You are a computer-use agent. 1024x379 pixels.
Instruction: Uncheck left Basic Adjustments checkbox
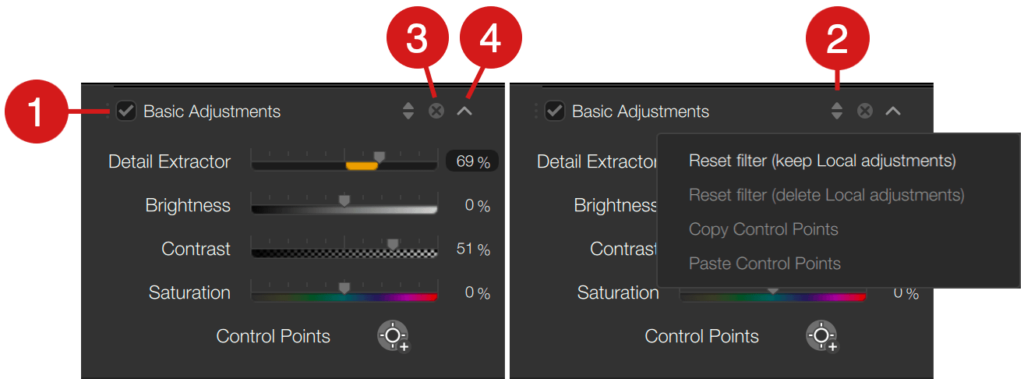tap(126, 112)
